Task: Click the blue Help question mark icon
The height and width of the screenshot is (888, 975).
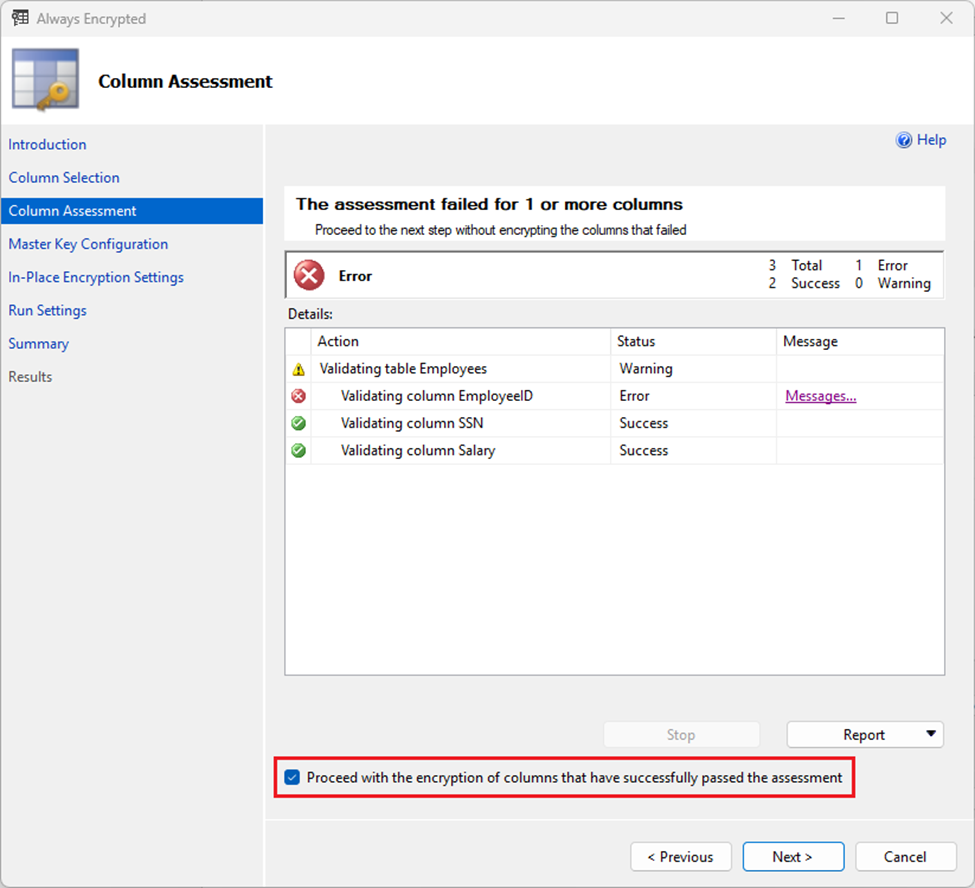Action: point(903,140)
